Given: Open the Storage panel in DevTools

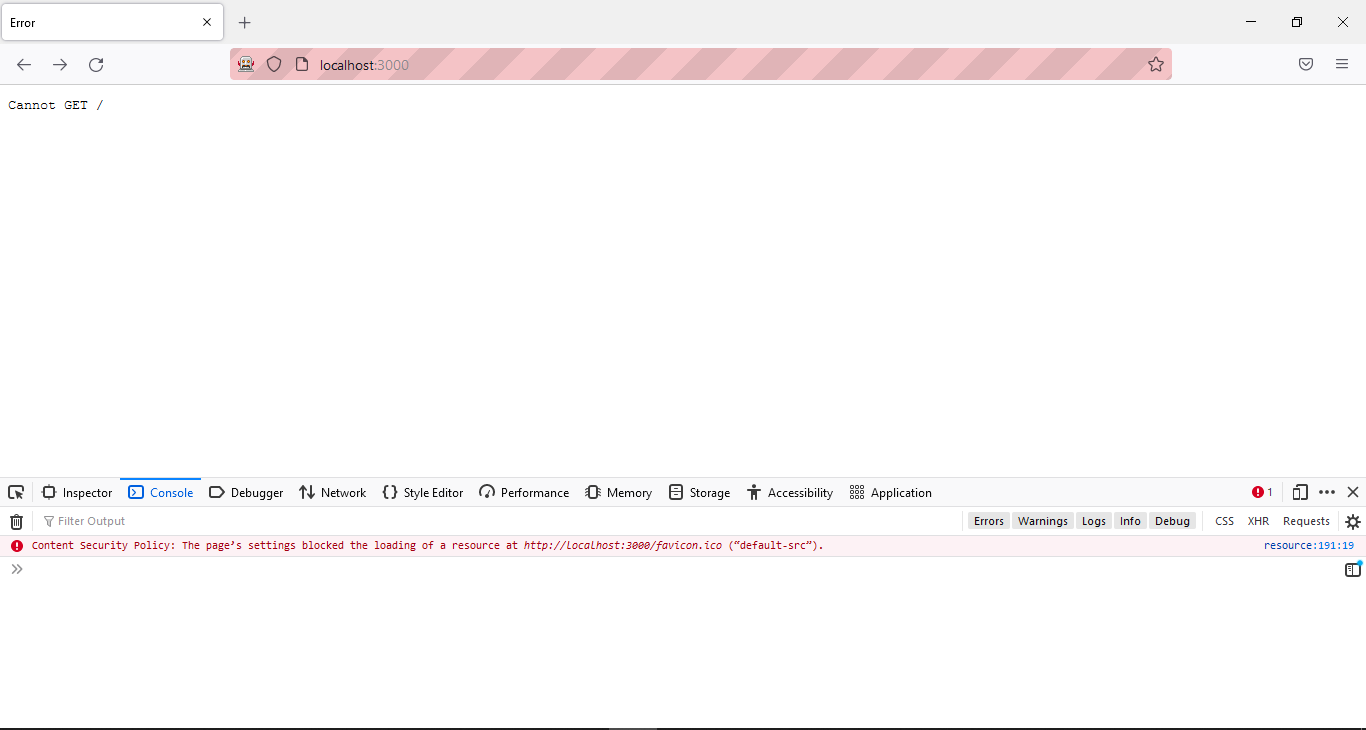Looking at the screenshot, I should click(700, 492).
